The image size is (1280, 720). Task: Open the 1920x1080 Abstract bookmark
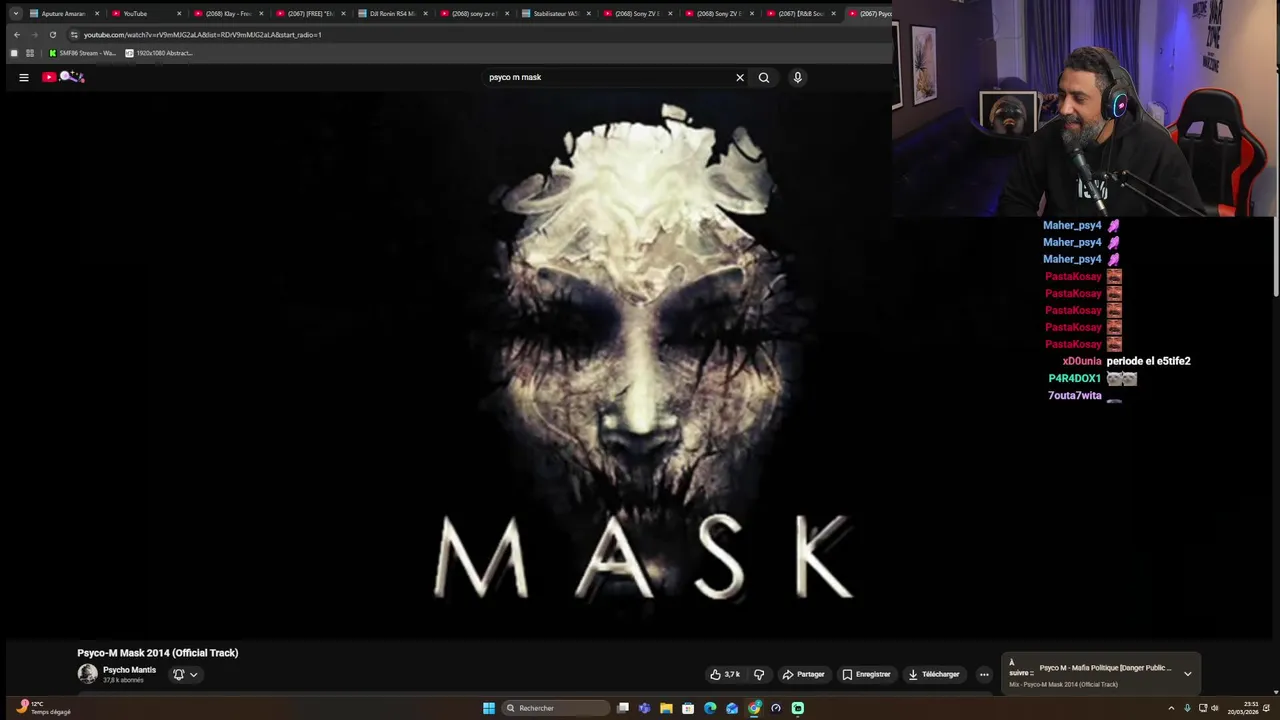coord(159,53)
